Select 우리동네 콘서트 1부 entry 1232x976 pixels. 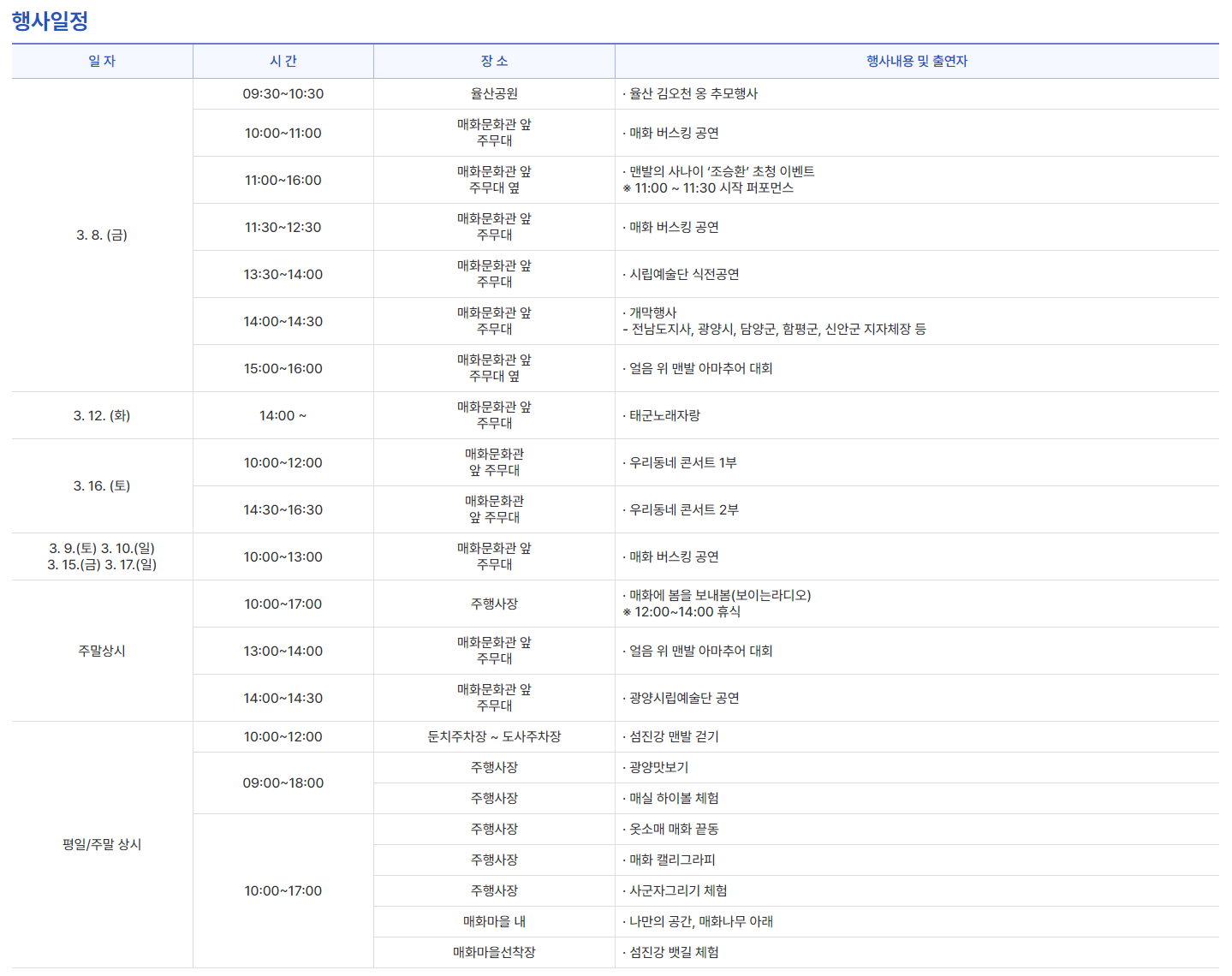point(680,462)
